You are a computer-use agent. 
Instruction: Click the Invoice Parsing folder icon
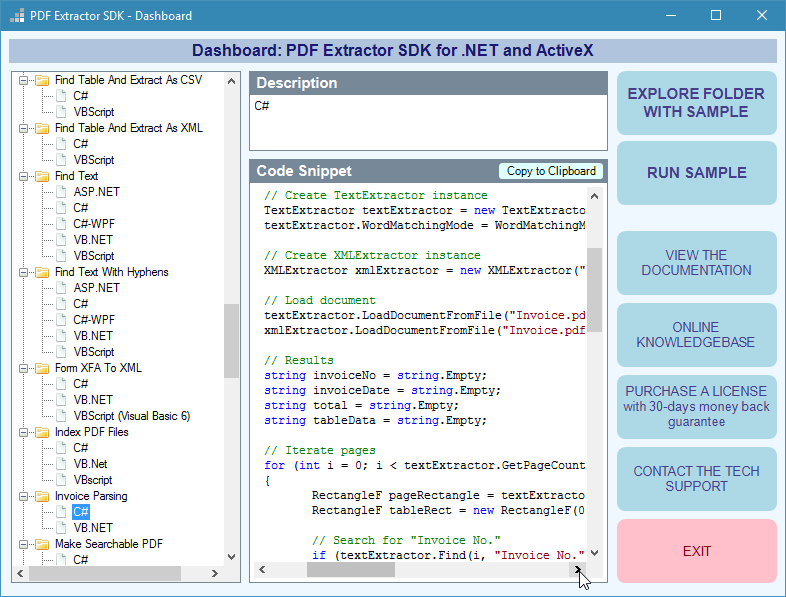[42, 496]
